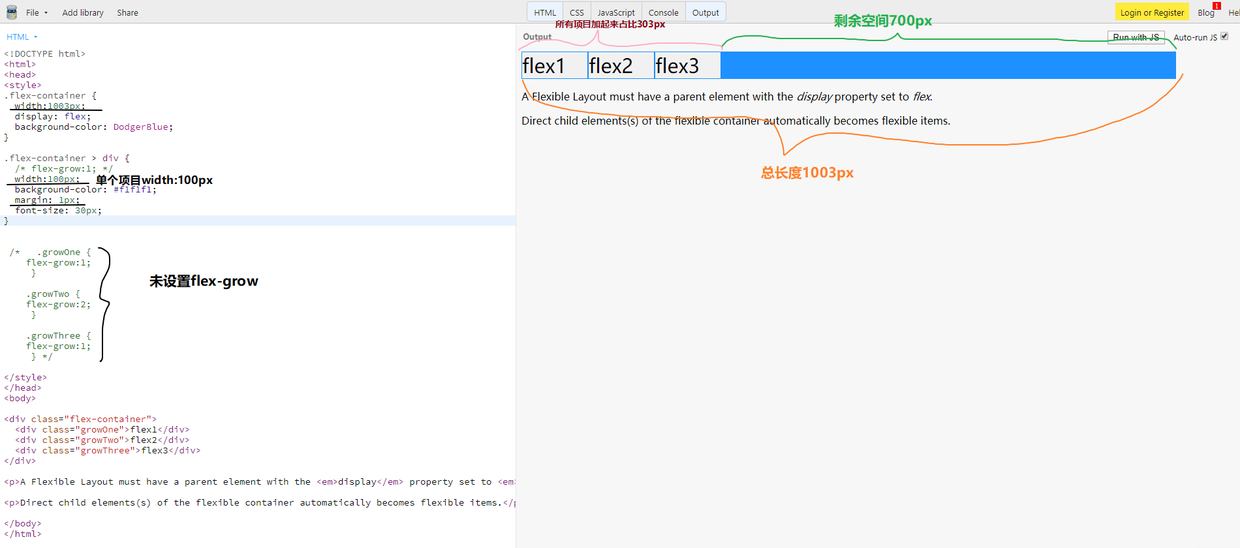The width and height of the screenshot is (1240, 548).
Task: Click the '<body>' opening tag line
Action: (20, 399)
